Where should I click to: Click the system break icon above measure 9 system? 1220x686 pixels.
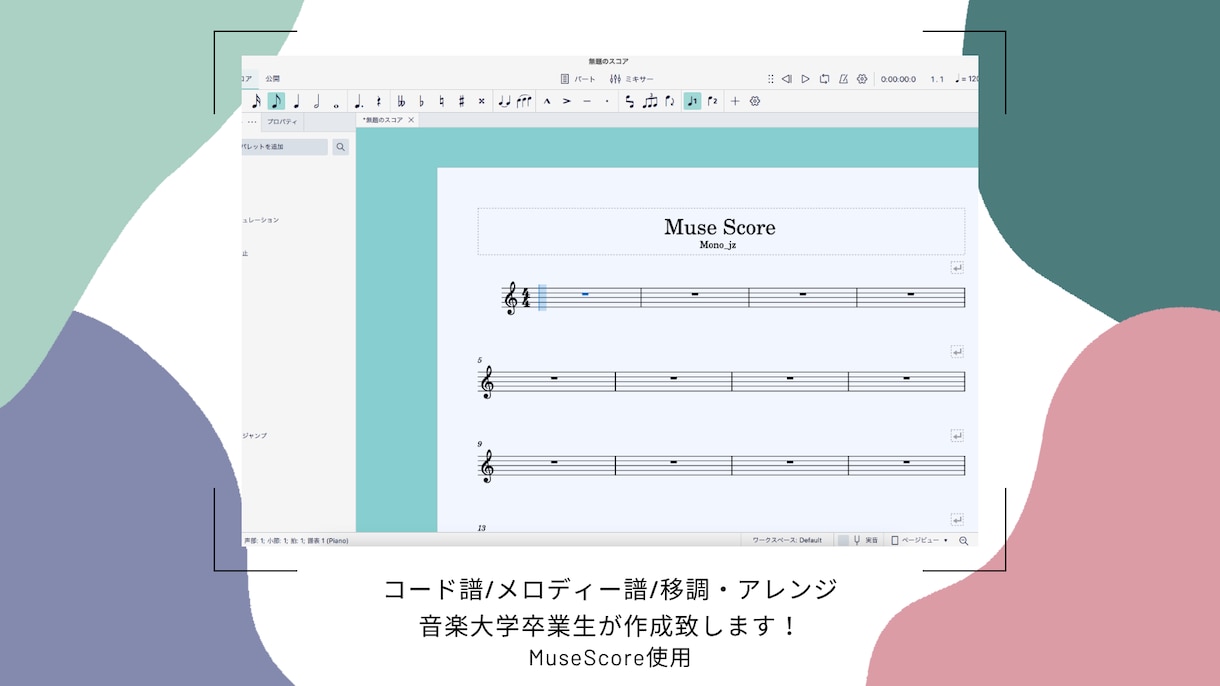click(957, 435)
